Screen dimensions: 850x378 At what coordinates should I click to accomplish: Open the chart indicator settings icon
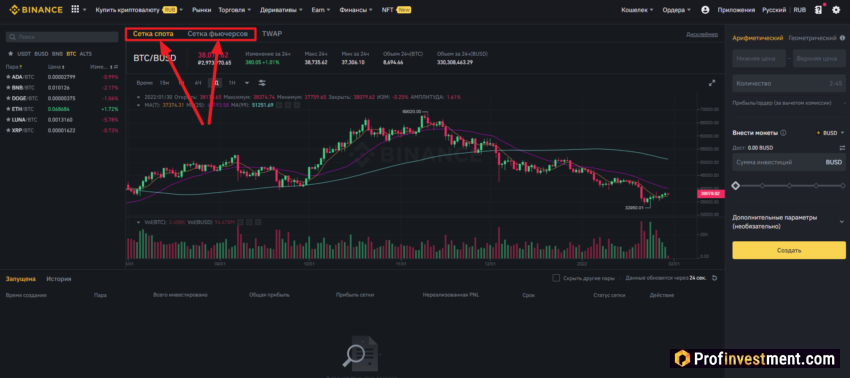coord(262,83)
